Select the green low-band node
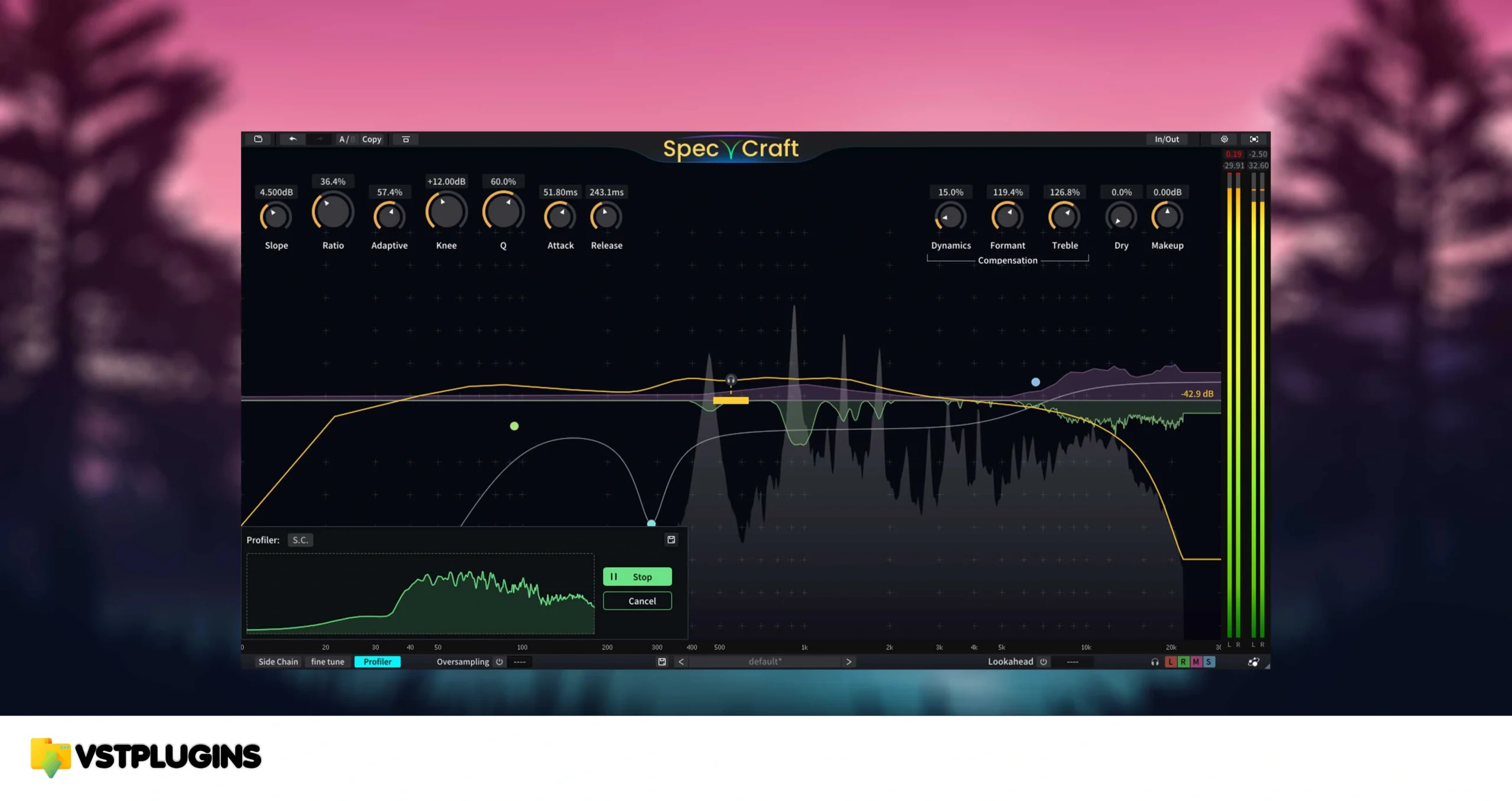 click(514, 426)
